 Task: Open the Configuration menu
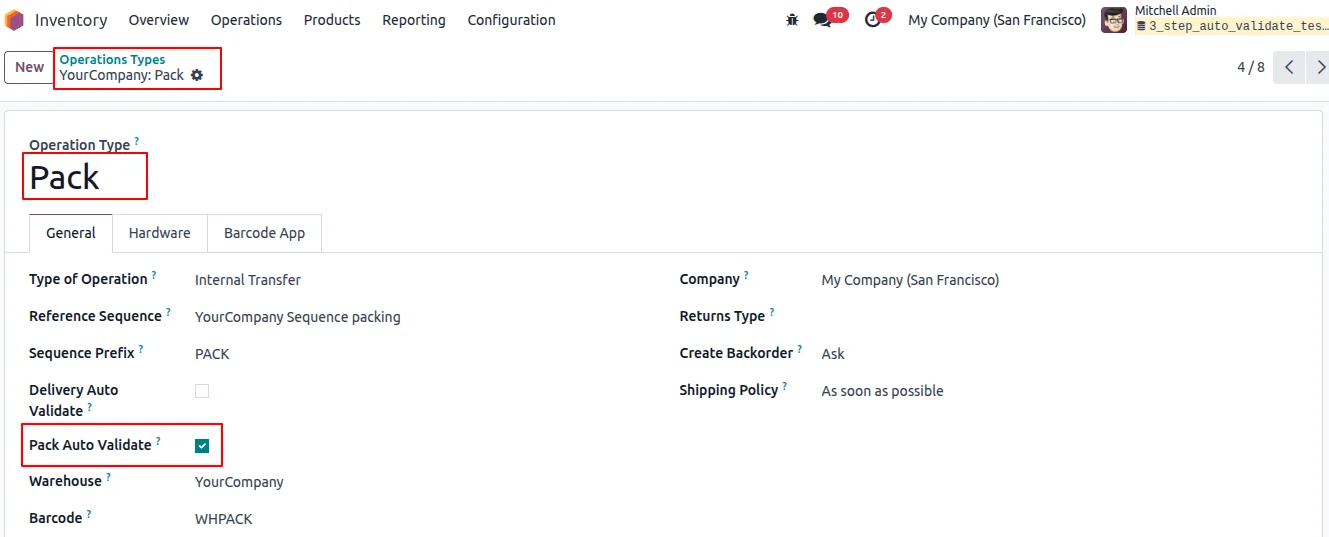tap(511, 20)
